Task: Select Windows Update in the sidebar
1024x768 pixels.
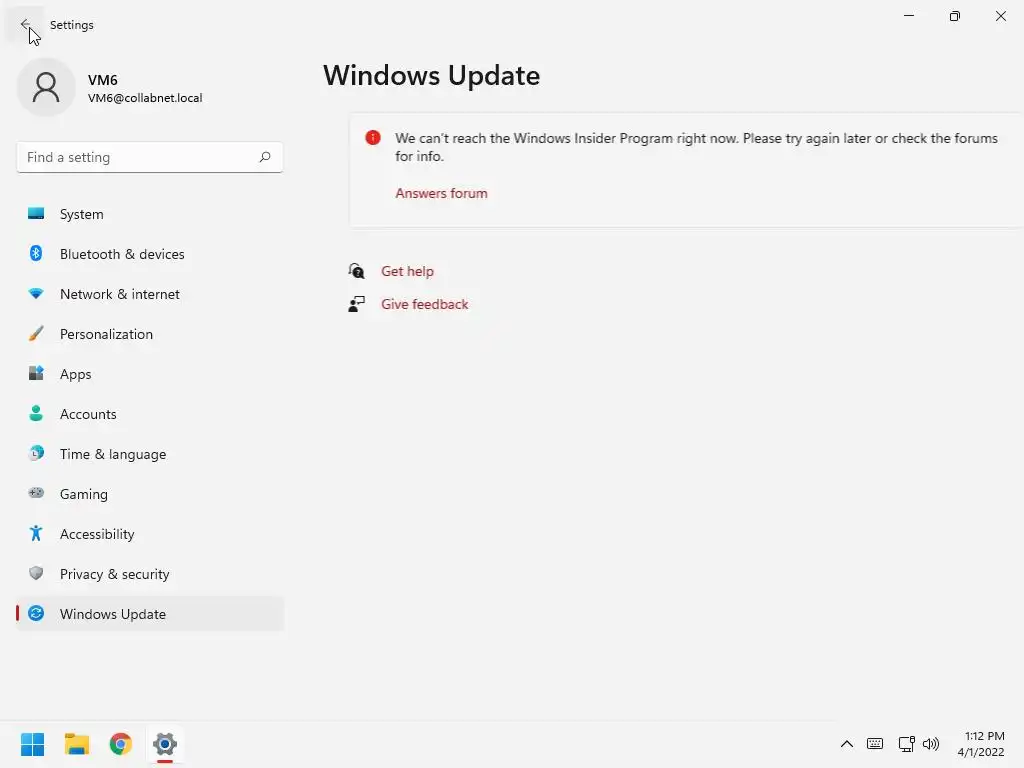Action: pyautogui.click(x=150, y=614)
